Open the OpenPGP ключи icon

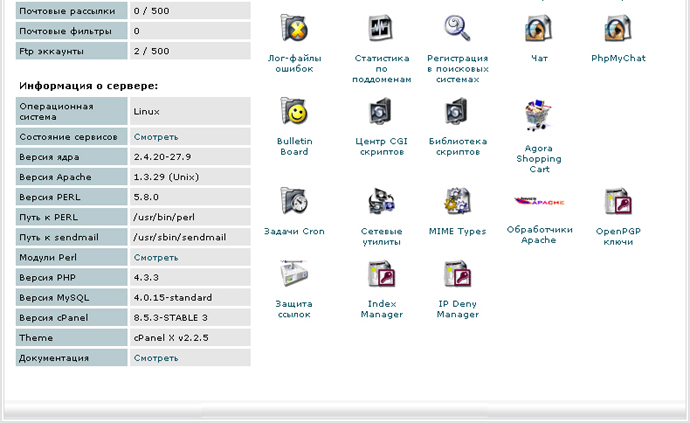pyautogui.click(x=618, y=201)
